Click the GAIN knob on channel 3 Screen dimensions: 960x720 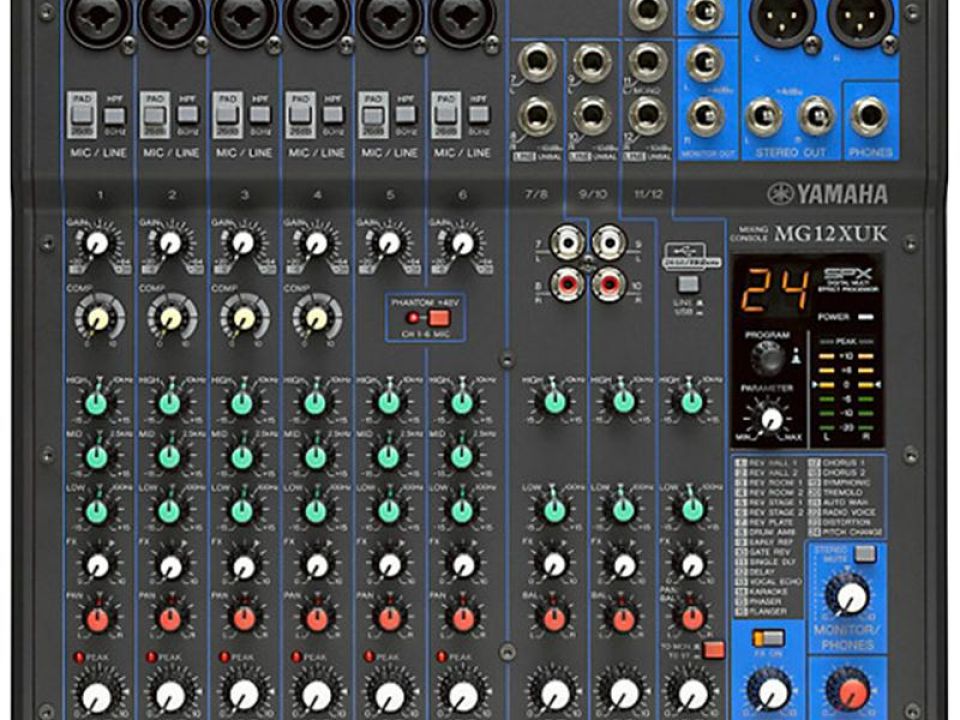click(242, 243)
